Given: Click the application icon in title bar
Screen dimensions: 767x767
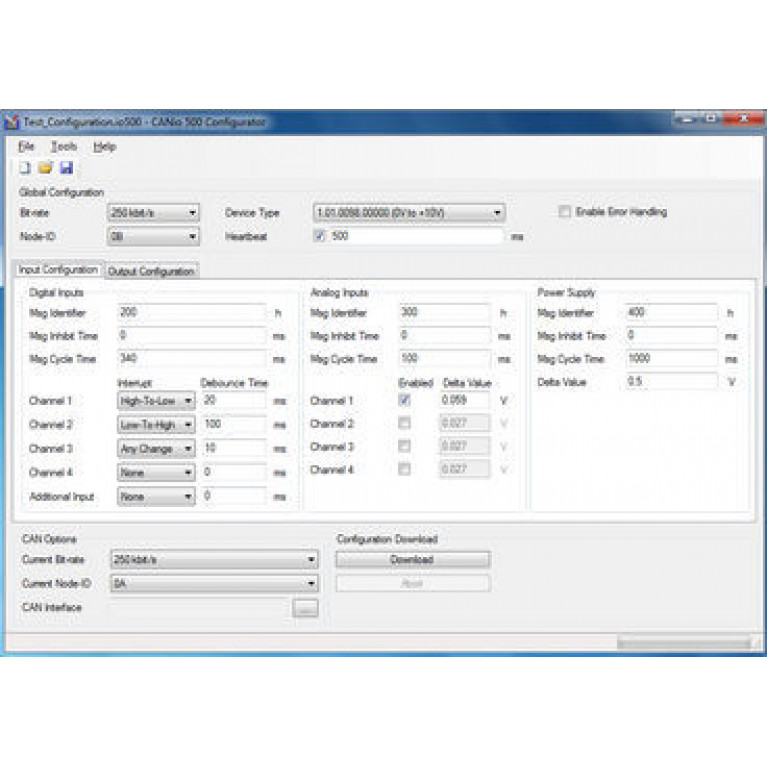Looking at the screenshot, I should click(x=12, y=121).
